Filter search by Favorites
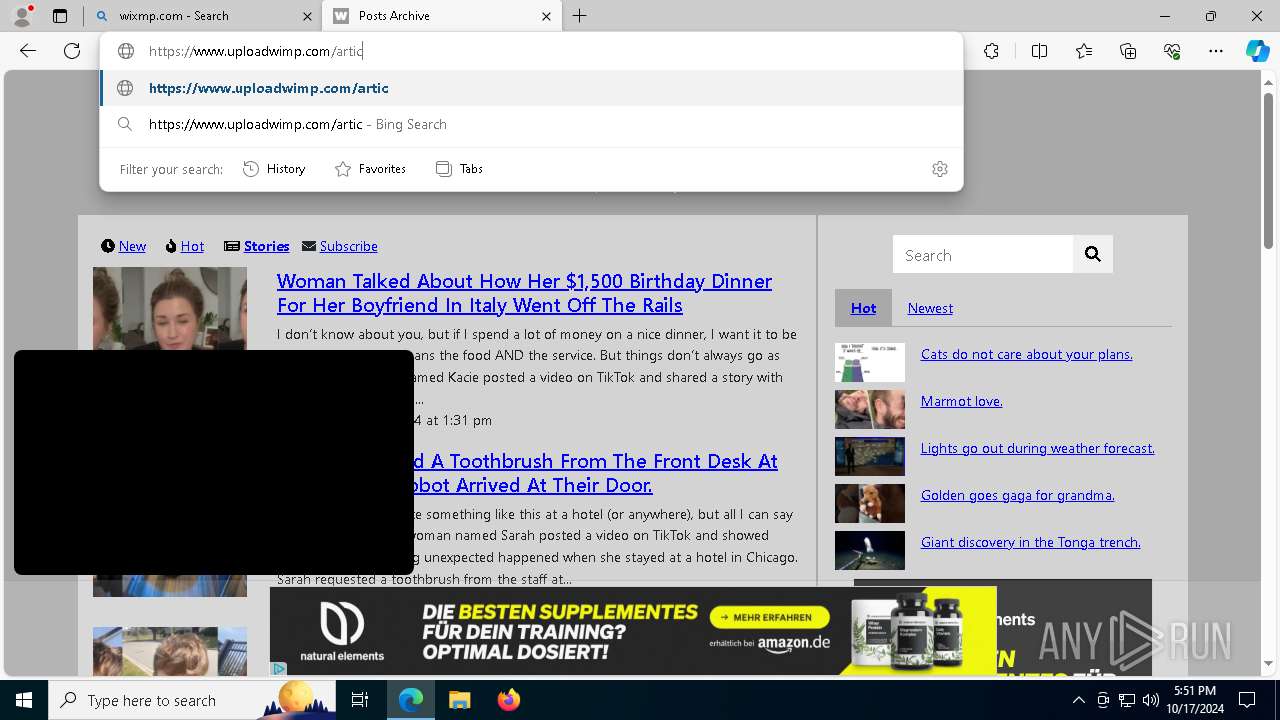 370,169
